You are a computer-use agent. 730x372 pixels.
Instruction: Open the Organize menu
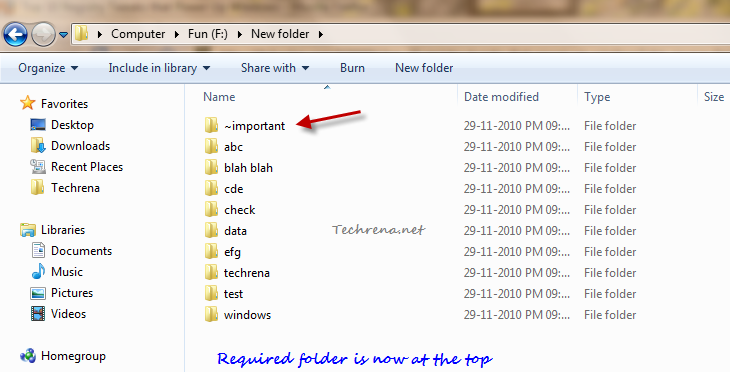(x=48, y=68)
